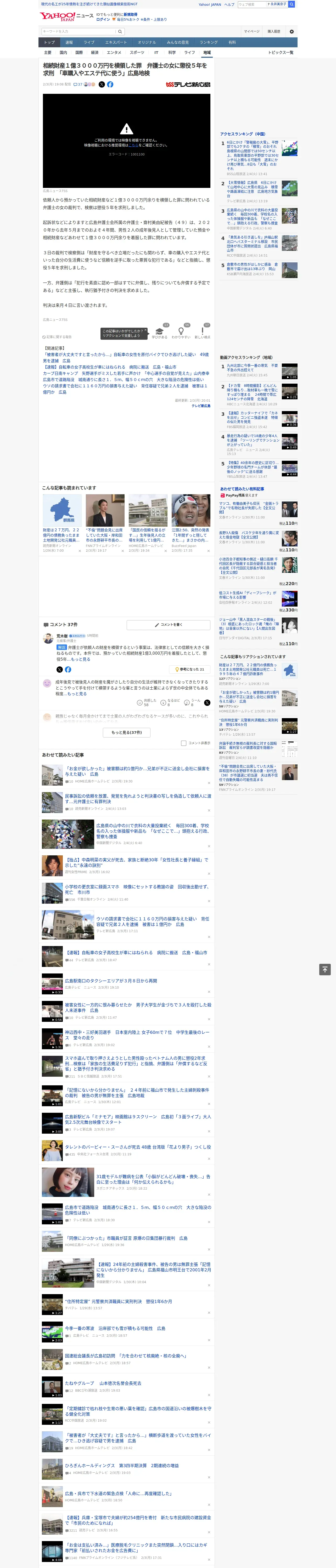This screenshot has height=1568, width=336.
Task: Dismiss the 財産は２７万円 recommended card
Action: click(x=79, y=550)
